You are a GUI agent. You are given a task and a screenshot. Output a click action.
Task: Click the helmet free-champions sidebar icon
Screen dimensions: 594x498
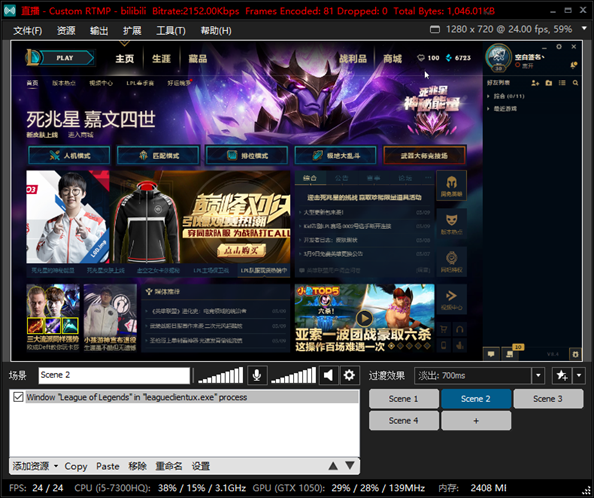coord(451,186)
